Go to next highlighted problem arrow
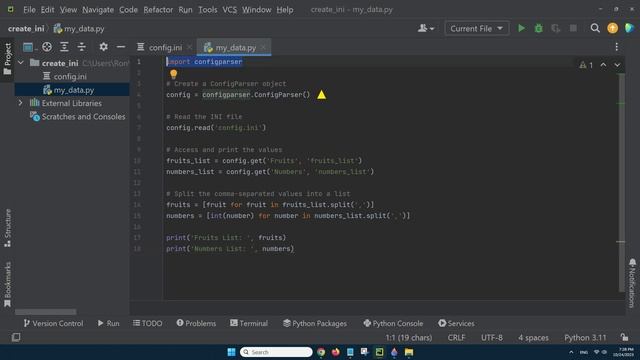 click(x=617, y=65)
